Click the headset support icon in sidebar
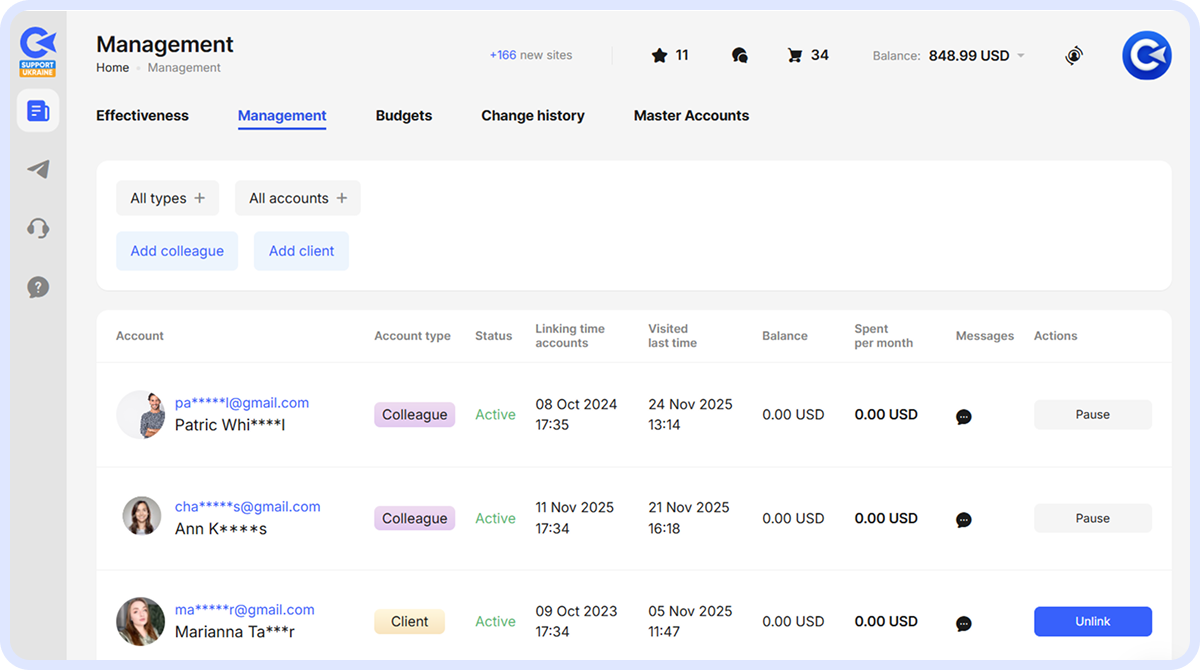Image resolution: width=1200 pixels, height=670 pixels. 37,228
